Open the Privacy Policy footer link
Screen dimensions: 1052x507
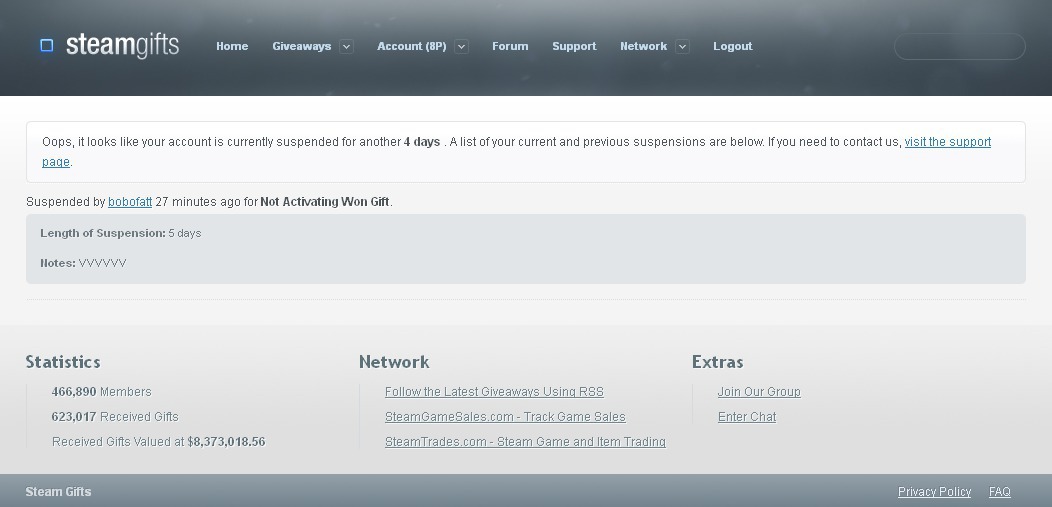tap(935, 492)
